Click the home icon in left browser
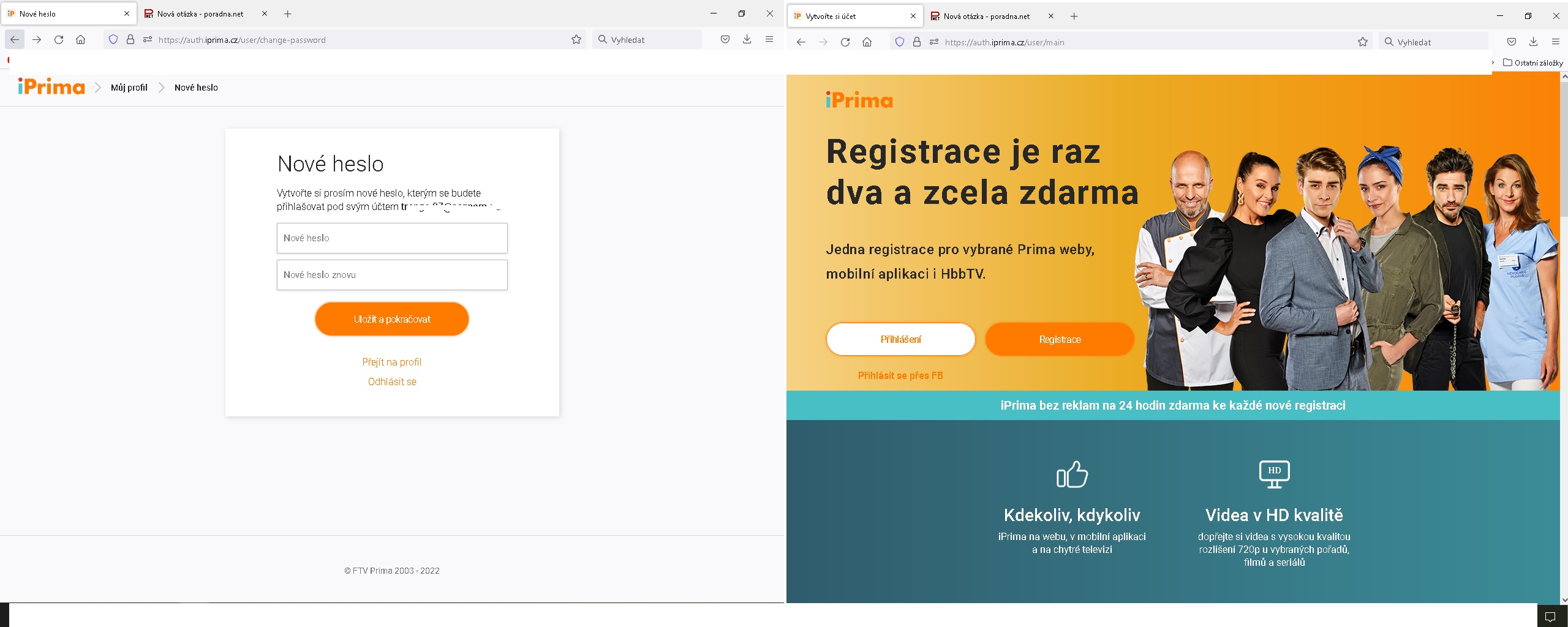This screenshot has width=1568, height=627. (80, 40)
